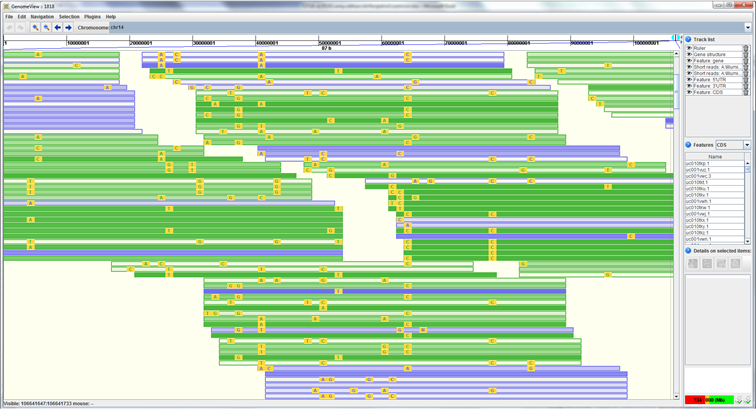Screen dimensions: 756x409
Task: Click the fourth icon in the Details toolbar
Action: point(735,263)
